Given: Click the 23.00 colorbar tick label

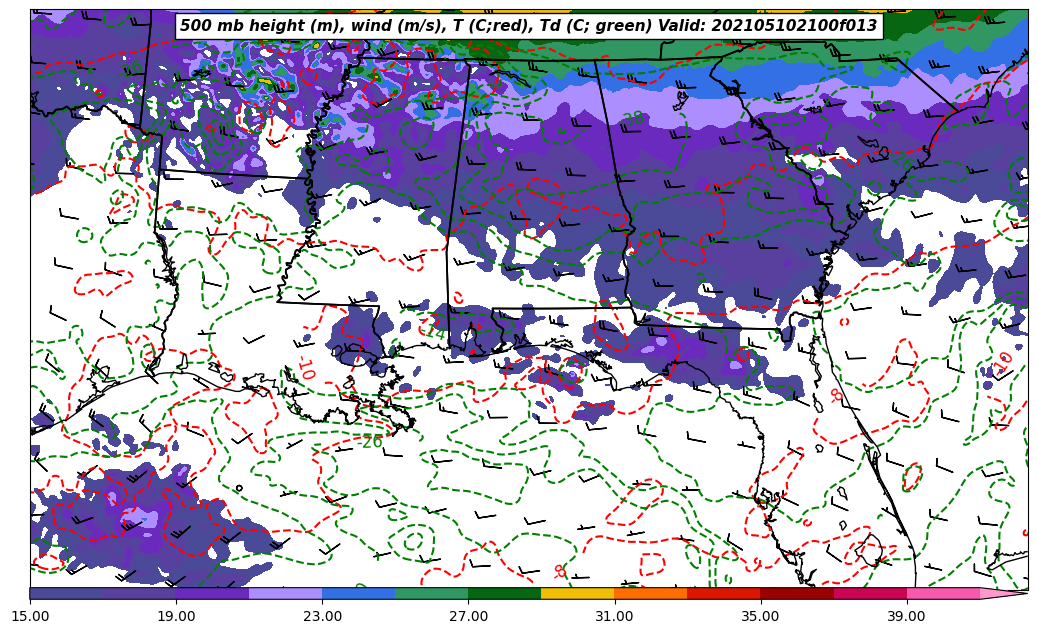Looking at the screenshot, I should [322, 616].
